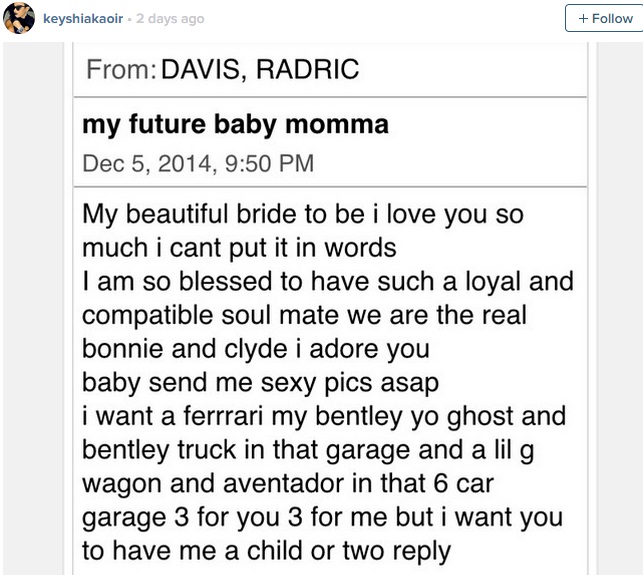Click the plus sign on Follow
643x575 pixels.
[582, 18]
